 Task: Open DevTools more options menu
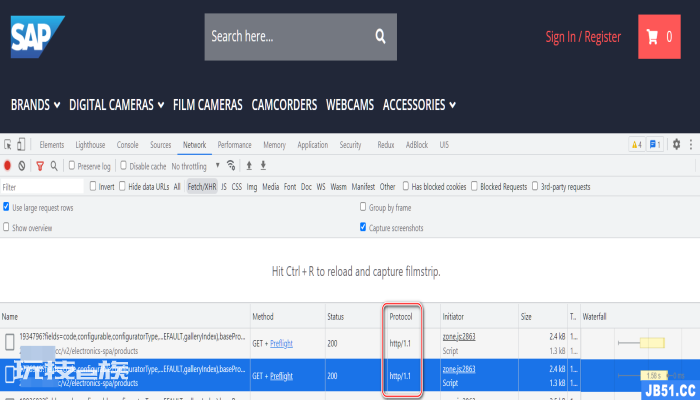pos(691,144)
